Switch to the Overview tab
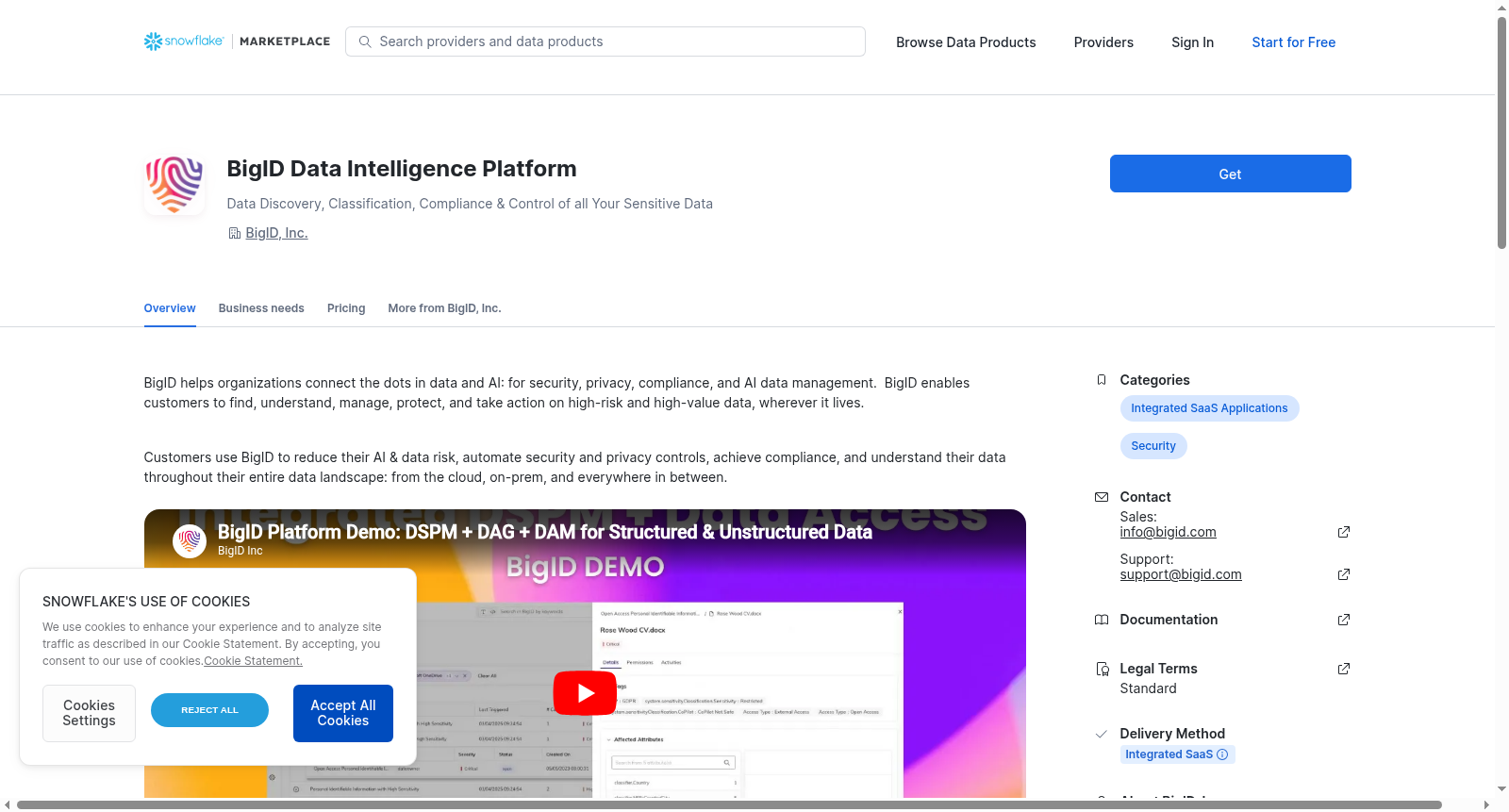Image resolution: width=1509 pixels, height=812 pixels. 170,308
